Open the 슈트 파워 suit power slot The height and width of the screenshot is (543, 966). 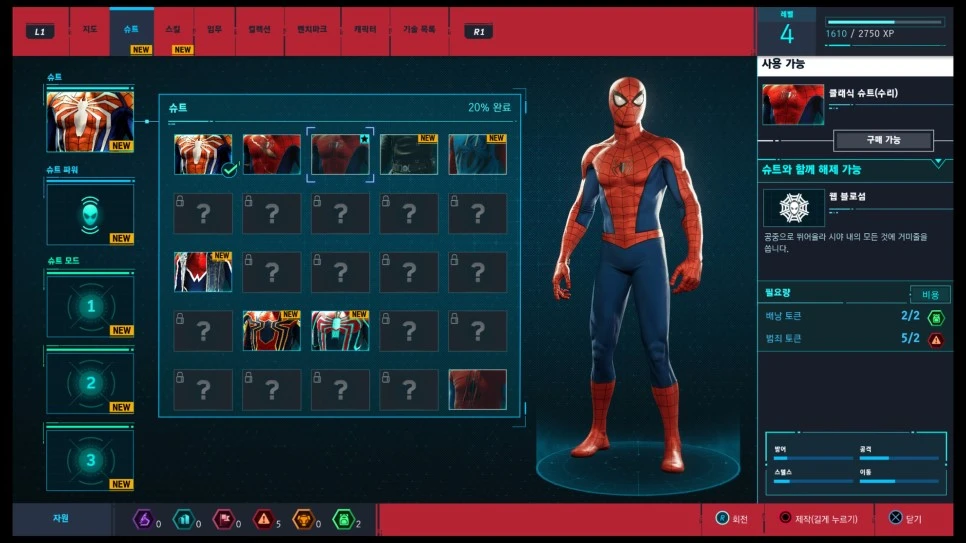click(90, 214)
